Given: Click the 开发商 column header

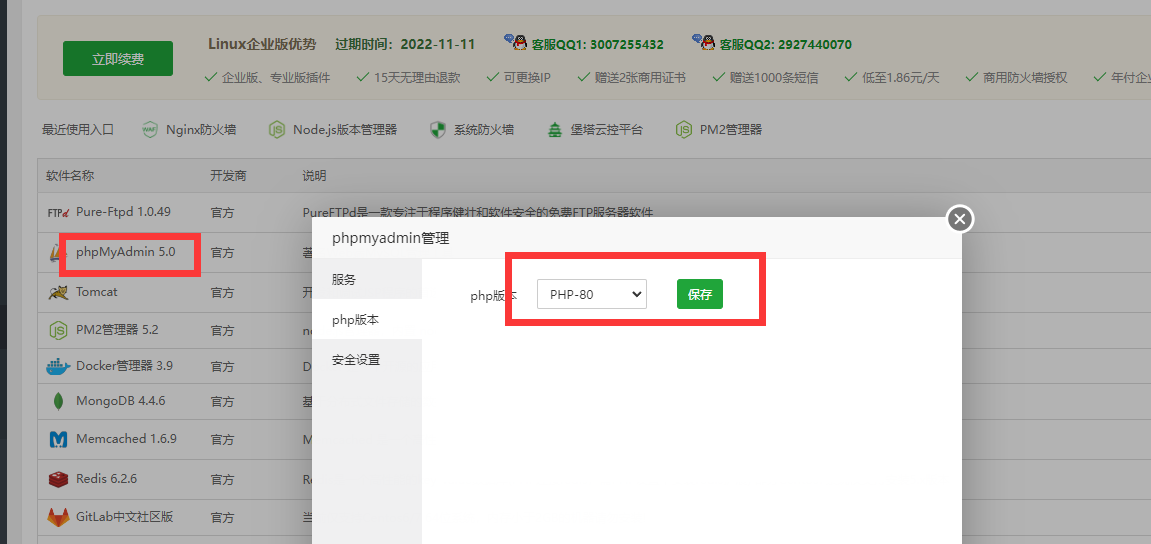Looking at the screenshot, I should [x=228, y=176].
